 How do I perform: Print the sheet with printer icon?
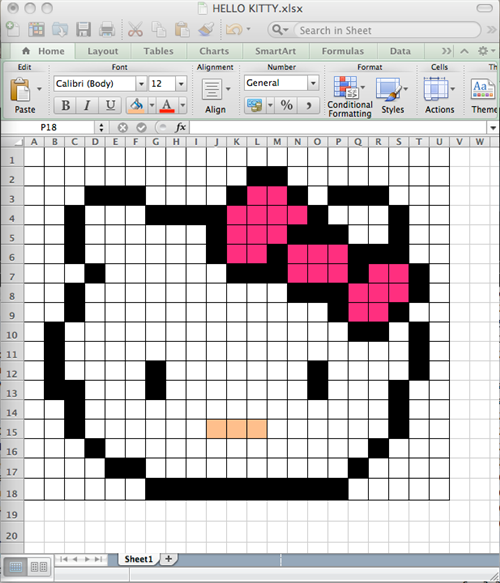click(107, 29)
